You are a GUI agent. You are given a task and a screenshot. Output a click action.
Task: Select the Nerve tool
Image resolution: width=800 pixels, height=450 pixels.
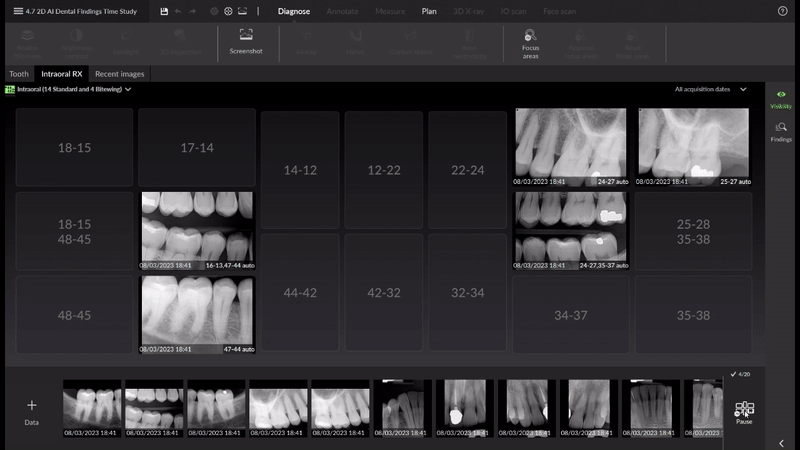point(355,43)
